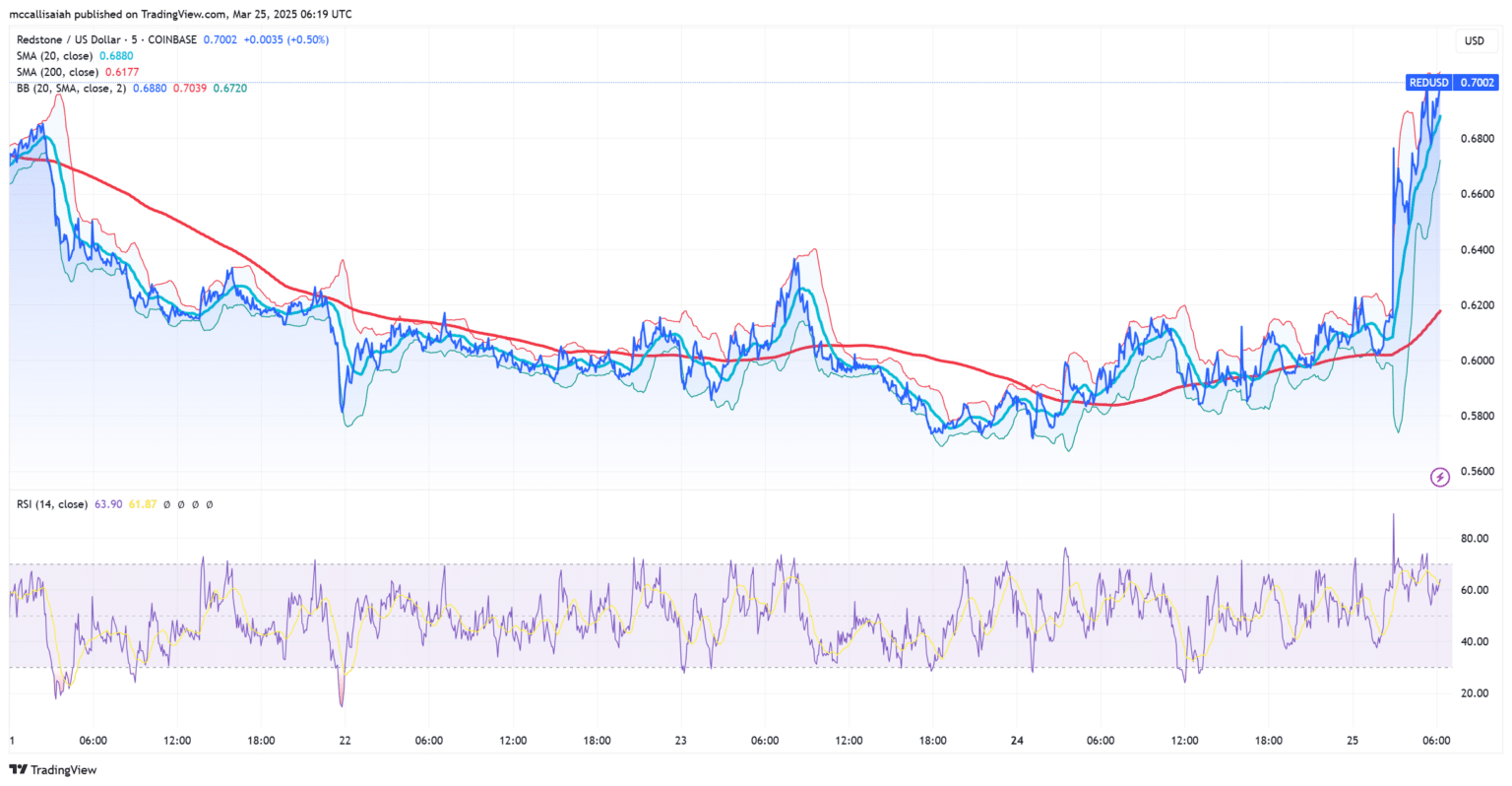Open the USD currency selector
The height and width of the screenshot is (786, 1512).
[1475, 41]
